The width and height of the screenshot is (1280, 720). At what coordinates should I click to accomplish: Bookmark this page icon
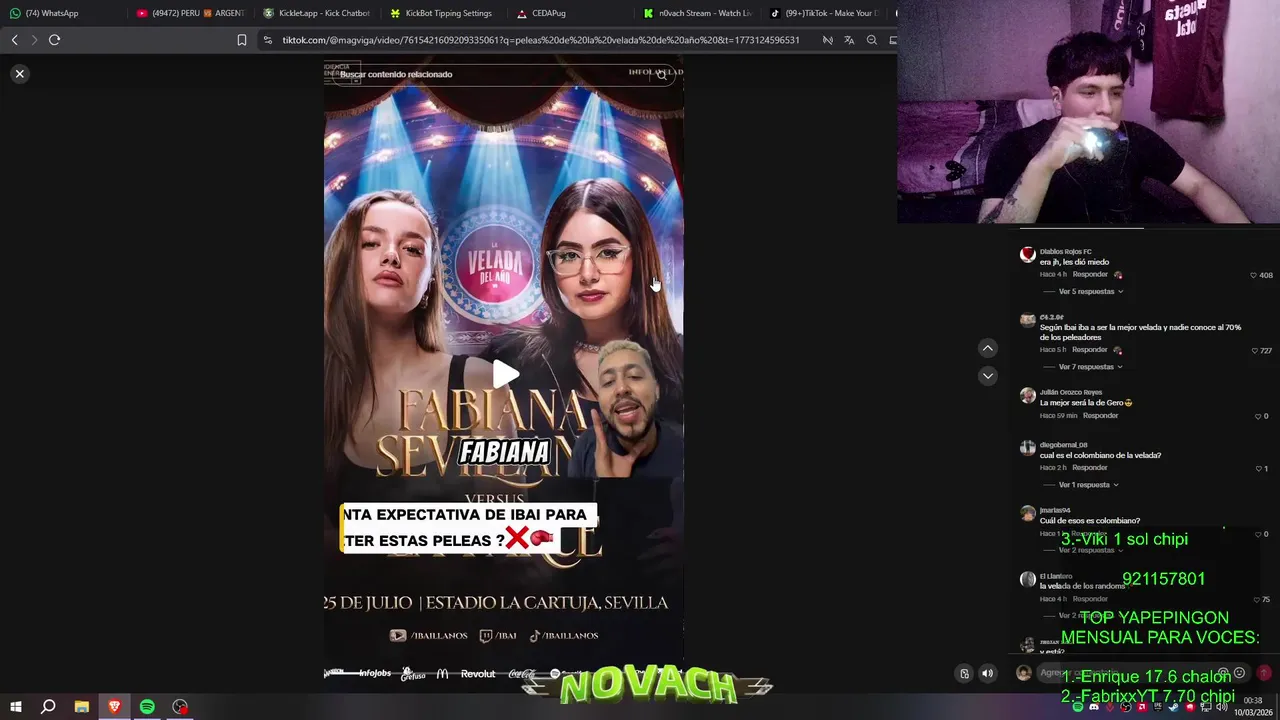click(x=242, y=40)
